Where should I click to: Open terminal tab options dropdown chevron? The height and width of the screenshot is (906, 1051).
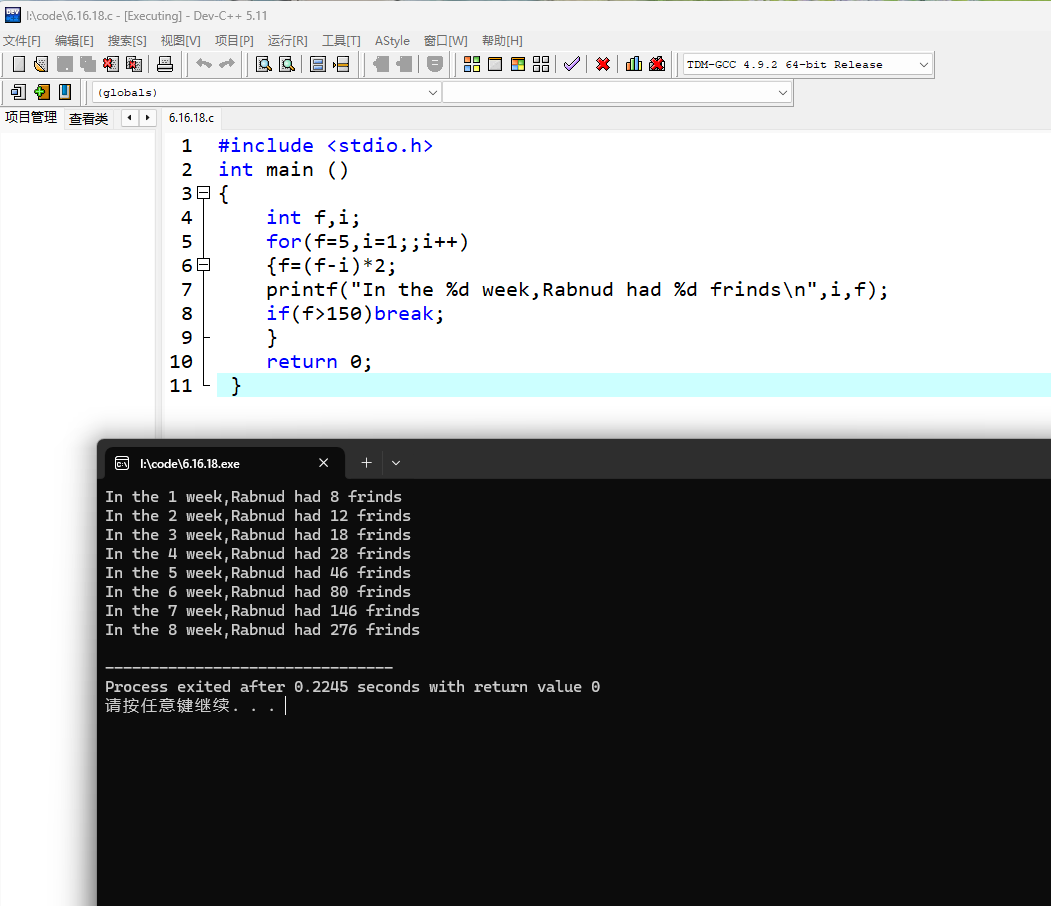click(396, 463)
